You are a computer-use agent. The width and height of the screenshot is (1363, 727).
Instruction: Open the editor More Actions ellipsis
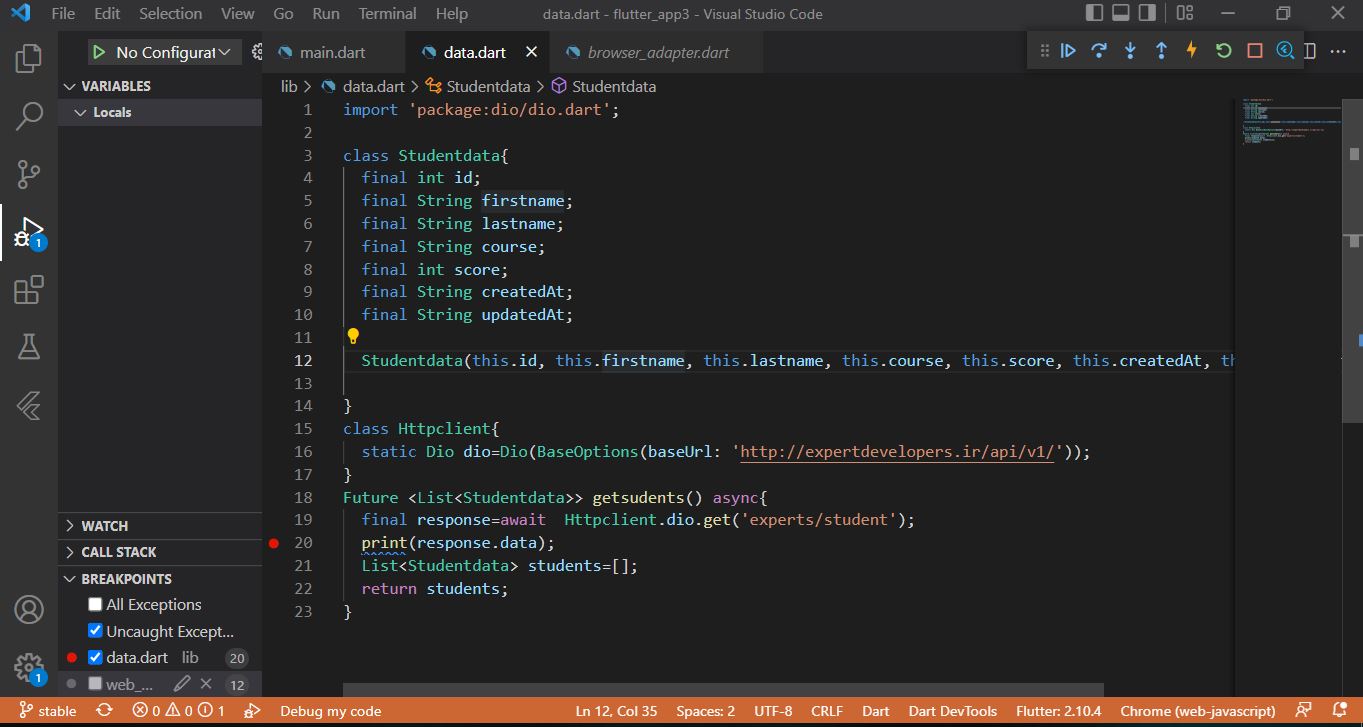[1338, 51]
